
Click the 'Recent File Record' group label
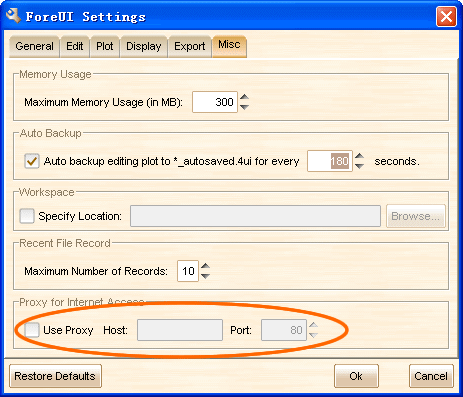[65, 243]
